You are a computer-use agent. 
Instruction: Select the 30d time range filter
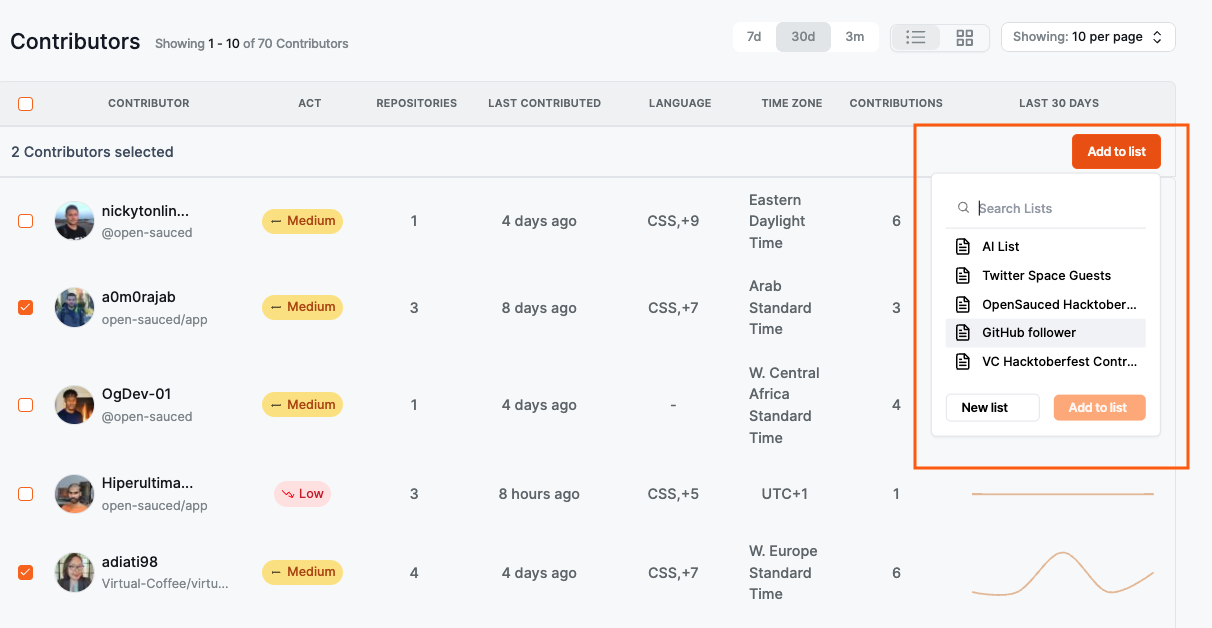point(803,36)
